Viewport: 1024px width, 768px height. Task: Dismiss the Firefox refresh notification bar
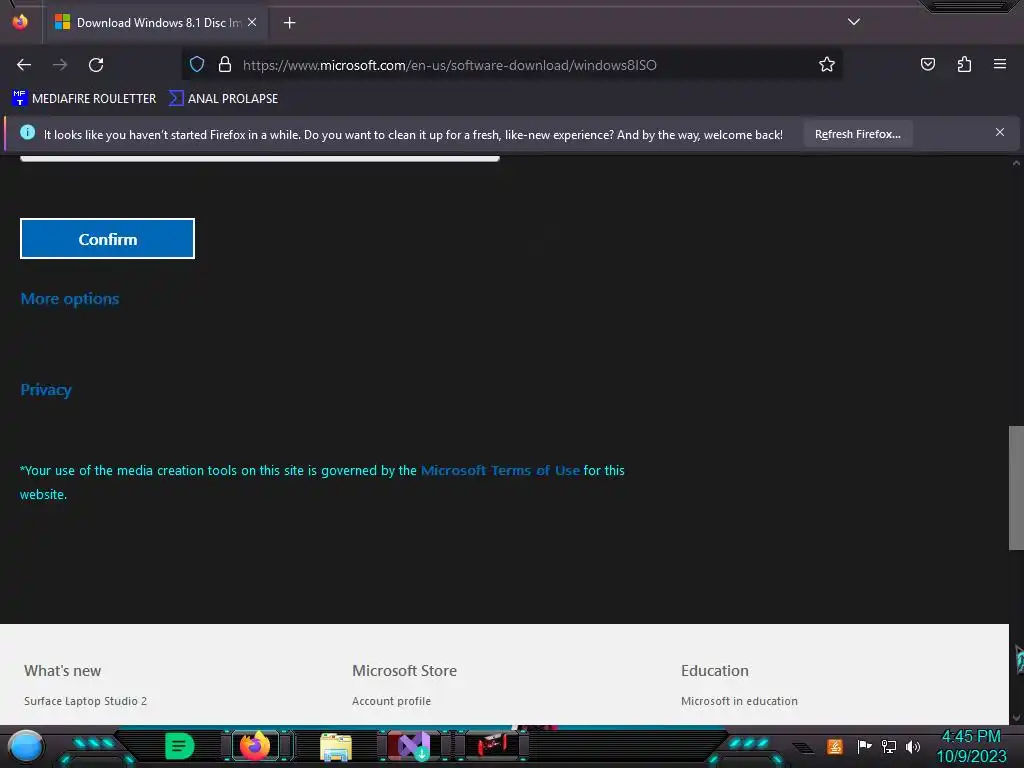pyautogui.click(x=1000, y=133)
